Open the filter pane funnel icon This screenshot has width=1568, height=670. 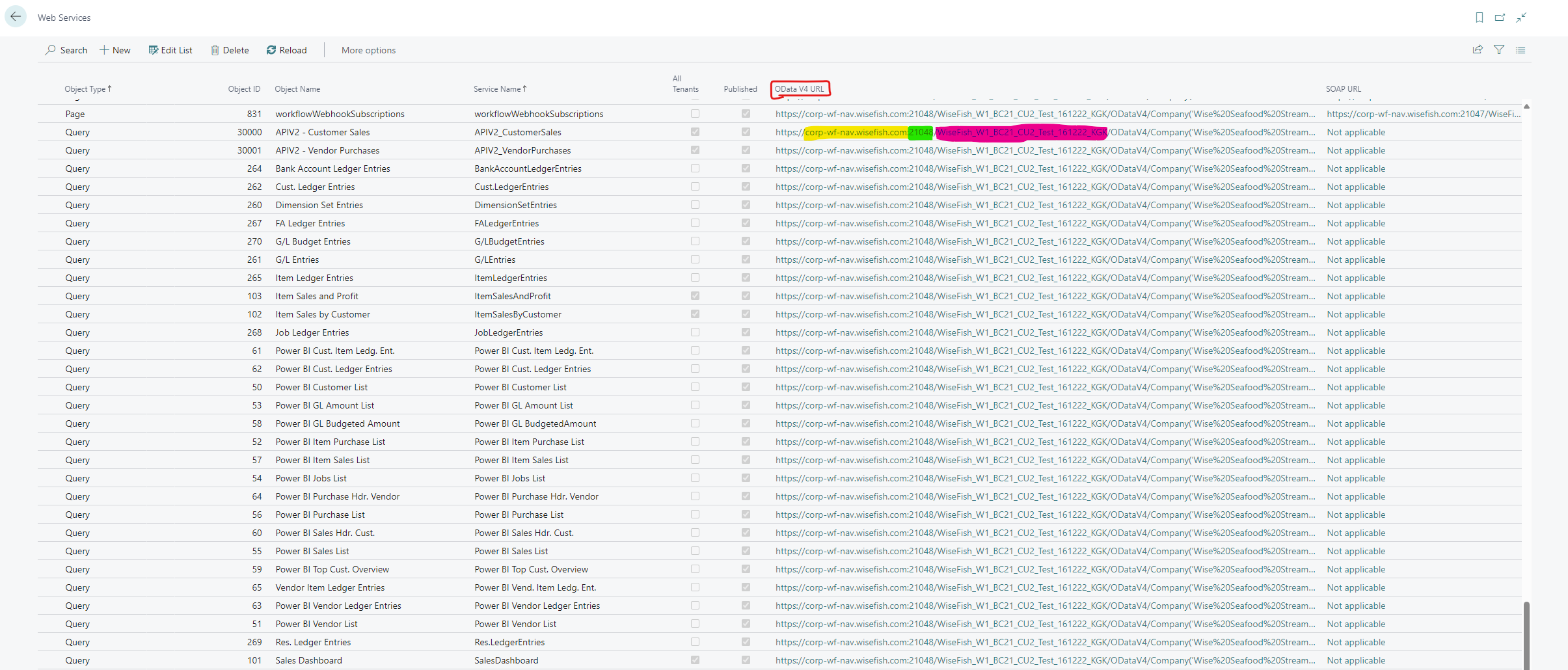[1499, 49]
